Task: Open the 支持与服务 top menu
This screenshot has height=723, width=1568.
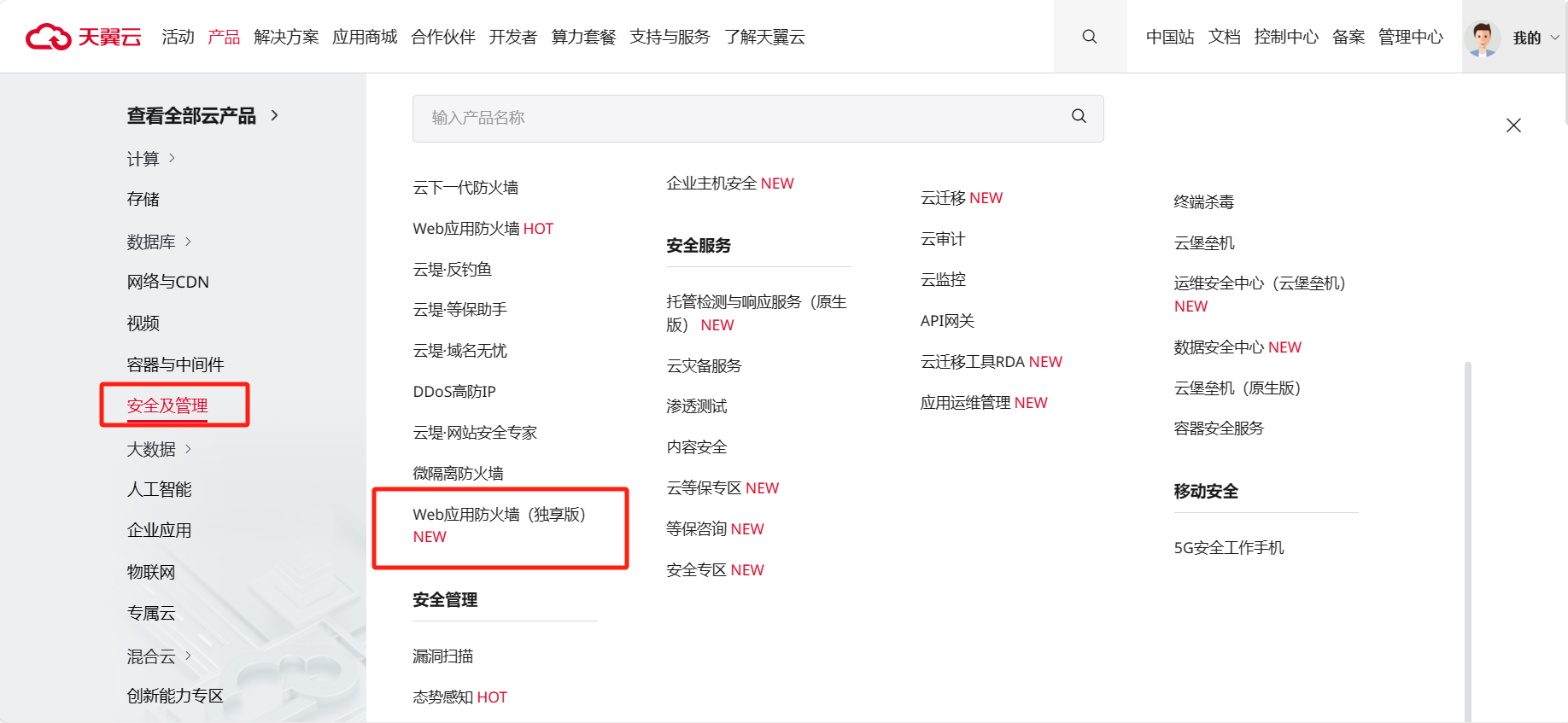Action: pos(670,37)
